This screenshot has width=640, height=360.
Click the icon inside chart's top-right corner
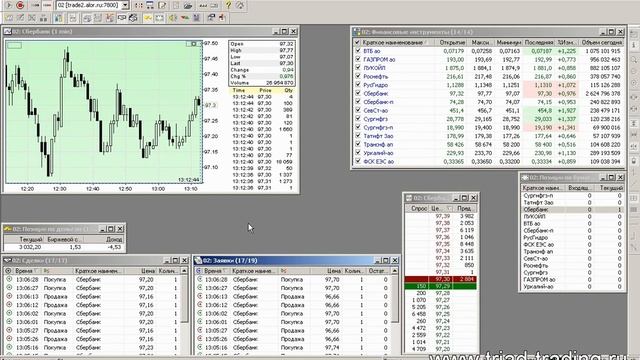pyautogui.click(x=193, y=44)
